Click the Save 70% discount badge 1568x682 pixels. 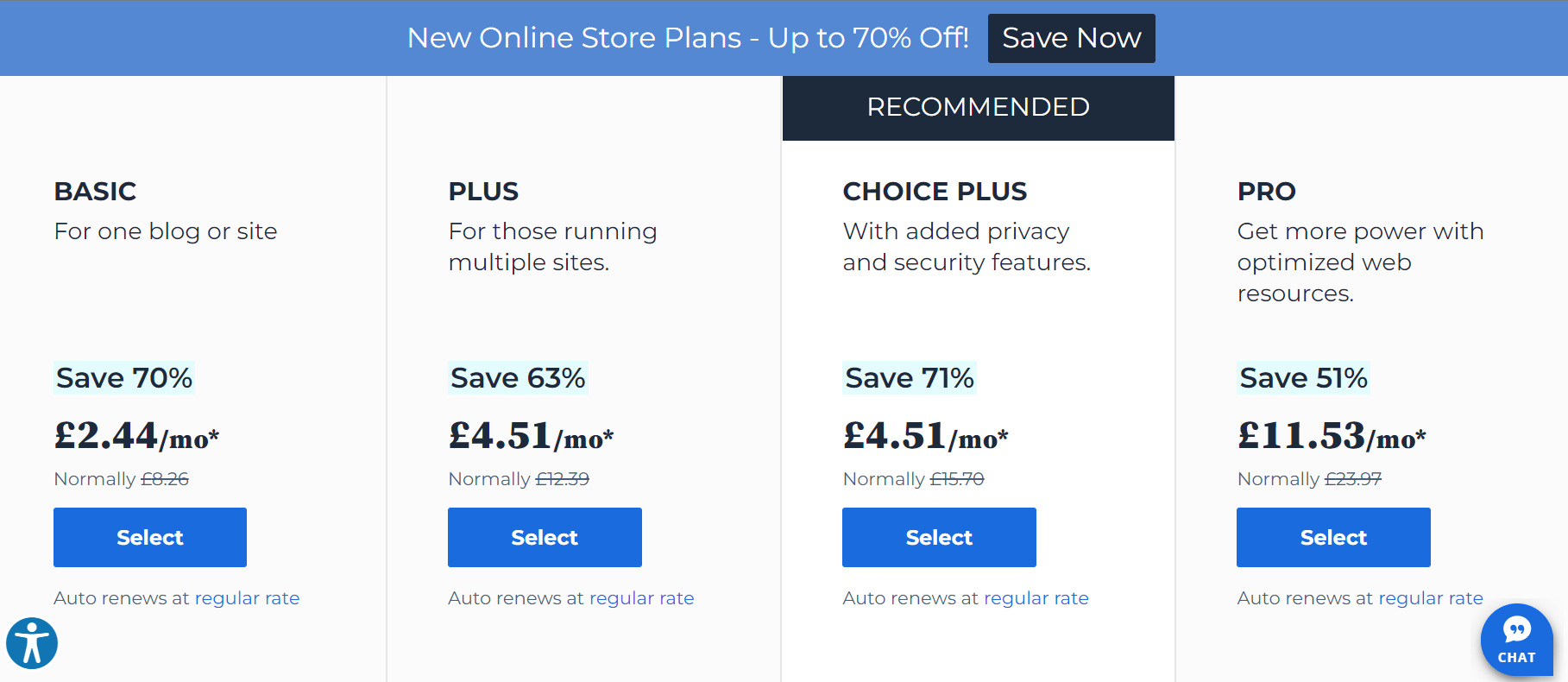(x=124, y=378)
